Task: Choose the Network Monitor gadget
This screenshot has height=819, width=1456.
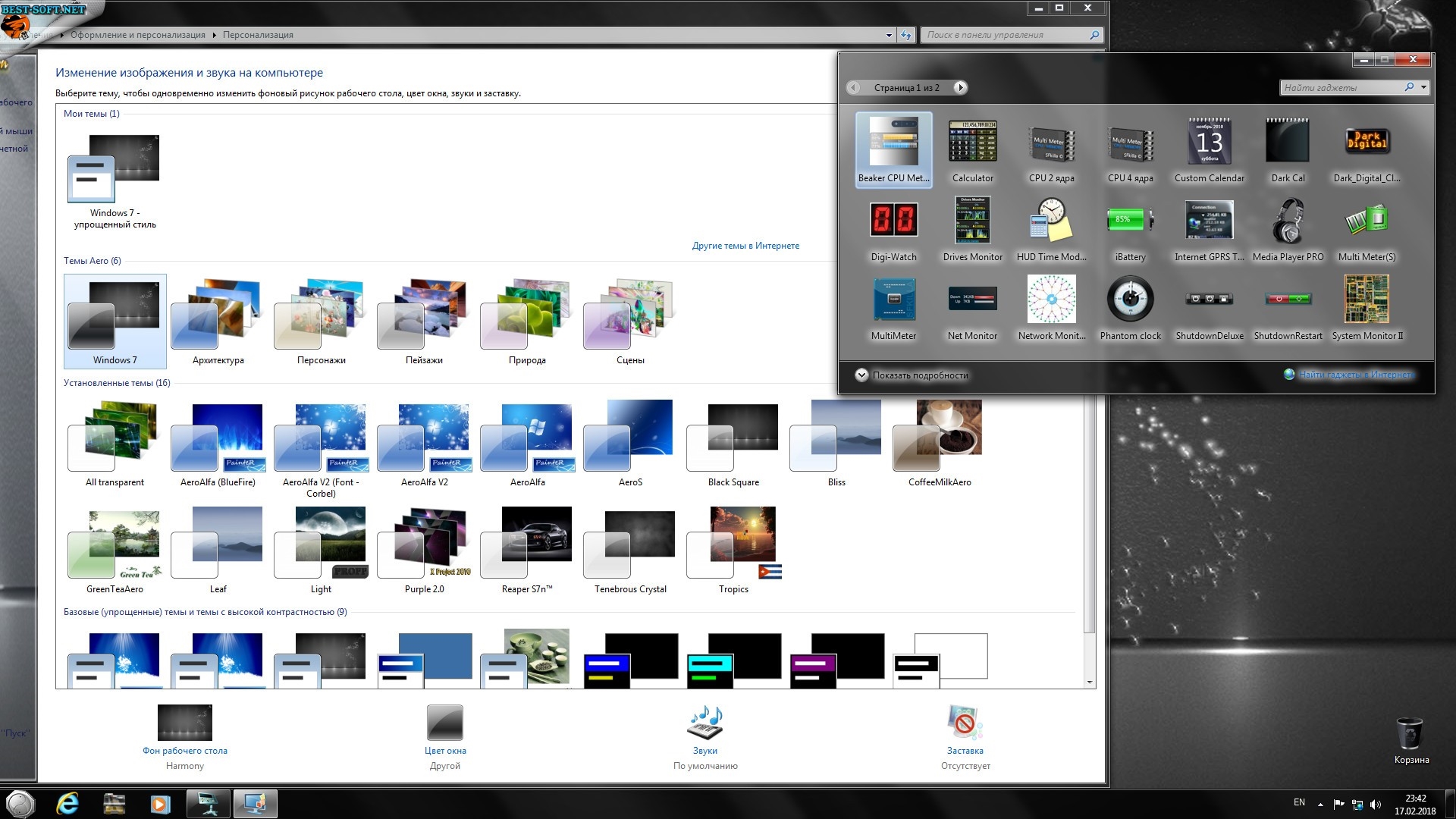Action: click(x=1051, y=300)
